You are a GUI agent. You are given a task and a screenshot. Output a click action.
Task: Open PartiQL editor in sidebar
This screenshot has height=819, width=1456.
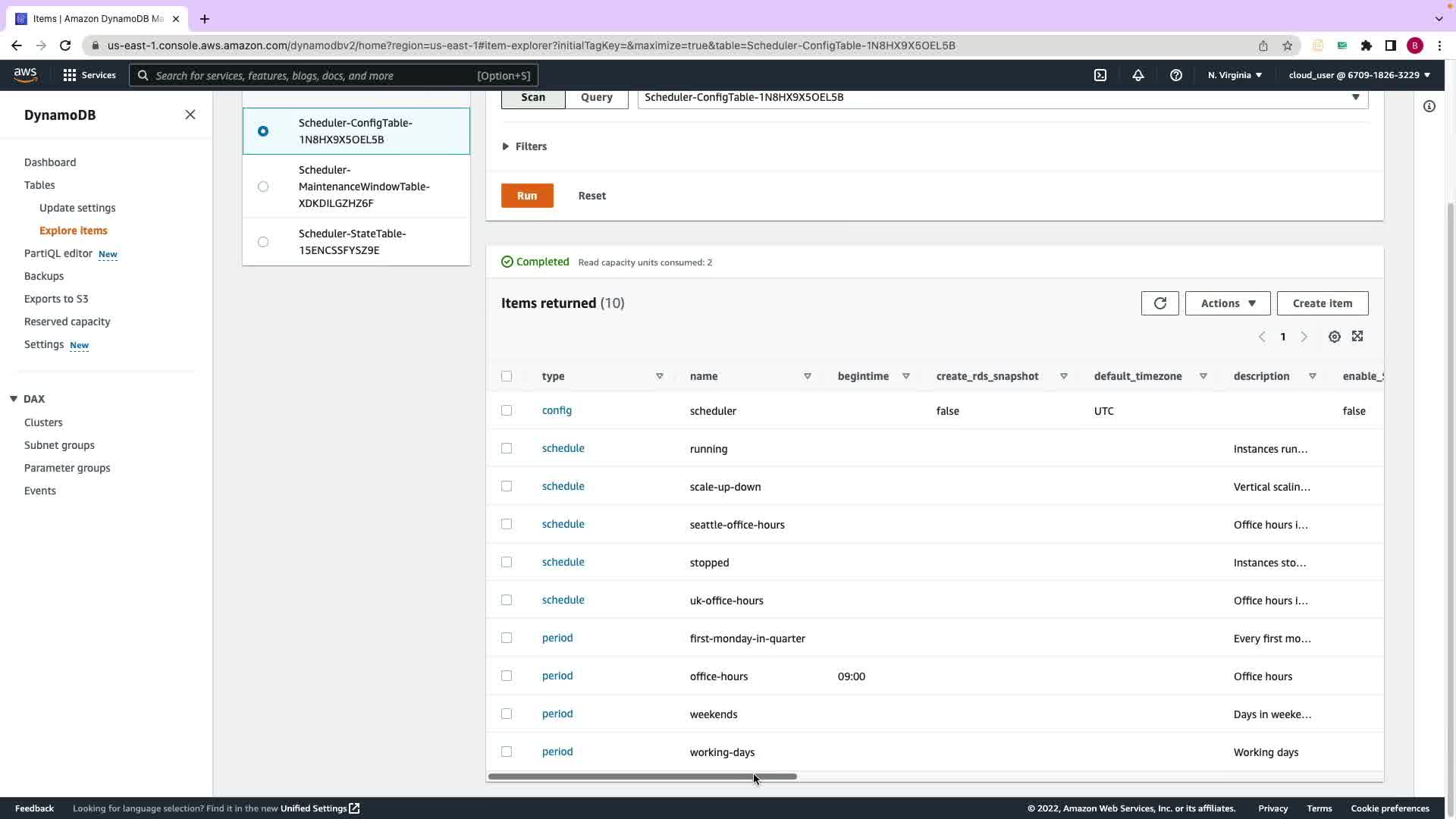pyautogui.click(x=58, y=253)
